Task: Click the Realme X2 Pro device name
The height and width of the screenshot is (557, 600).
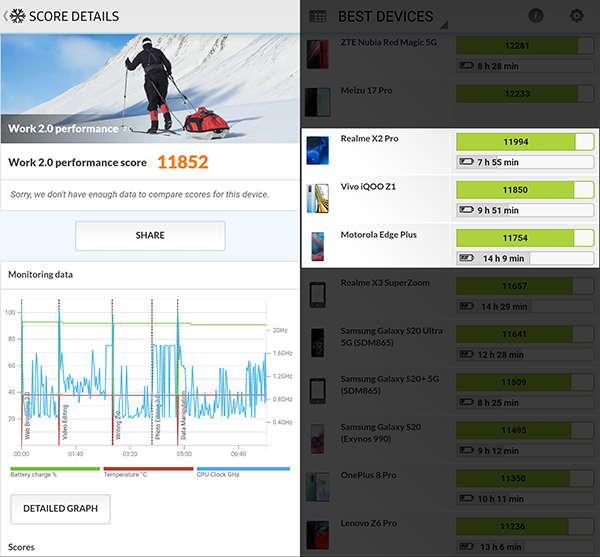Action: point(369,138)
